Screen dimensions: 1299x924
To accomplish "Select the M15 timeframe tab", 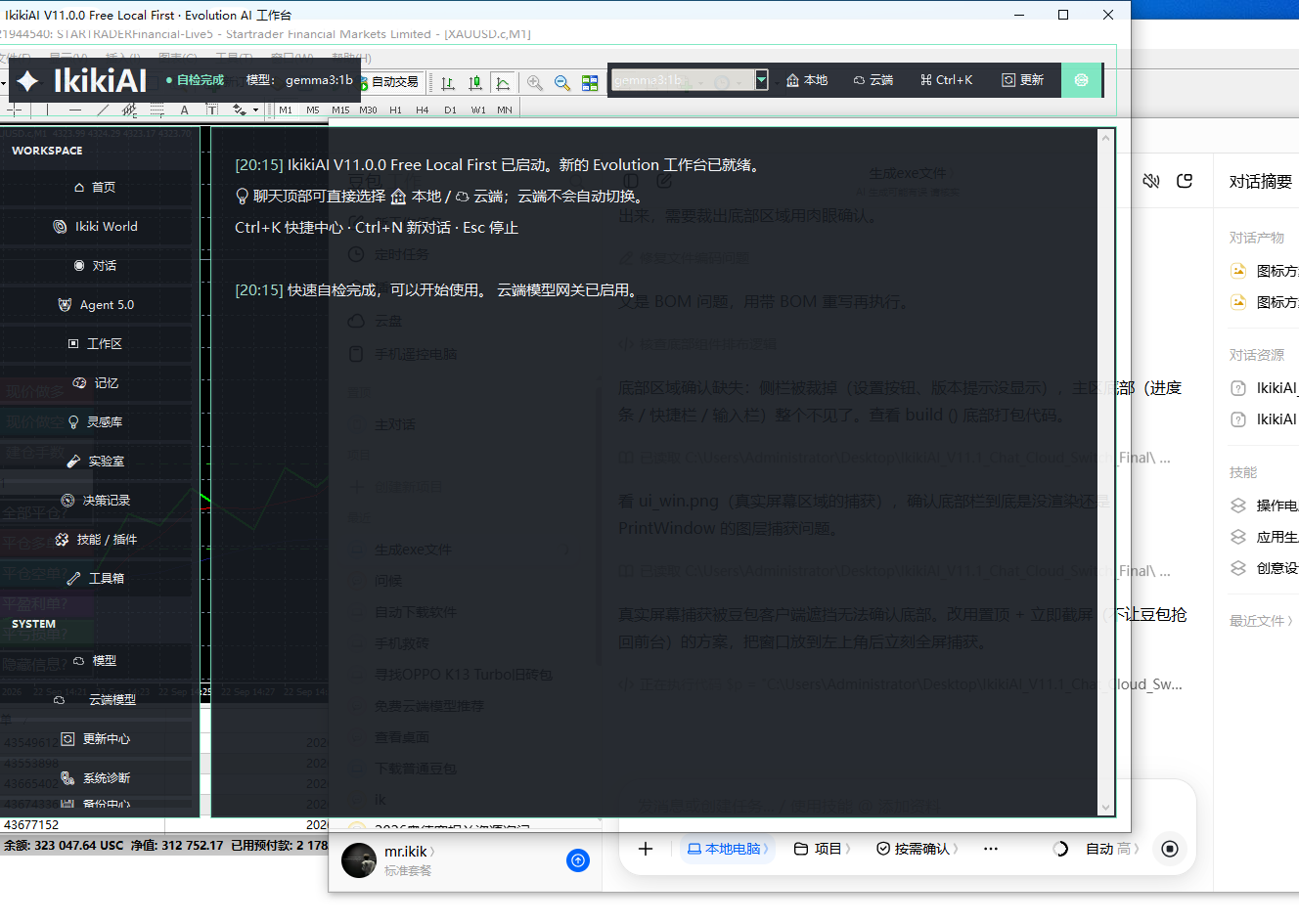I will (x=340, y=110).
